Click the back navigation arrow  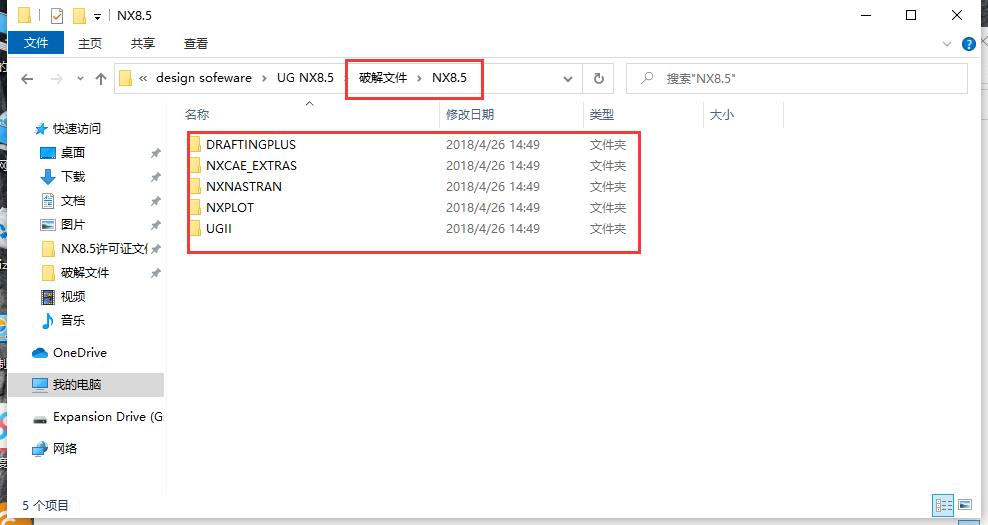tap(27, 79)
